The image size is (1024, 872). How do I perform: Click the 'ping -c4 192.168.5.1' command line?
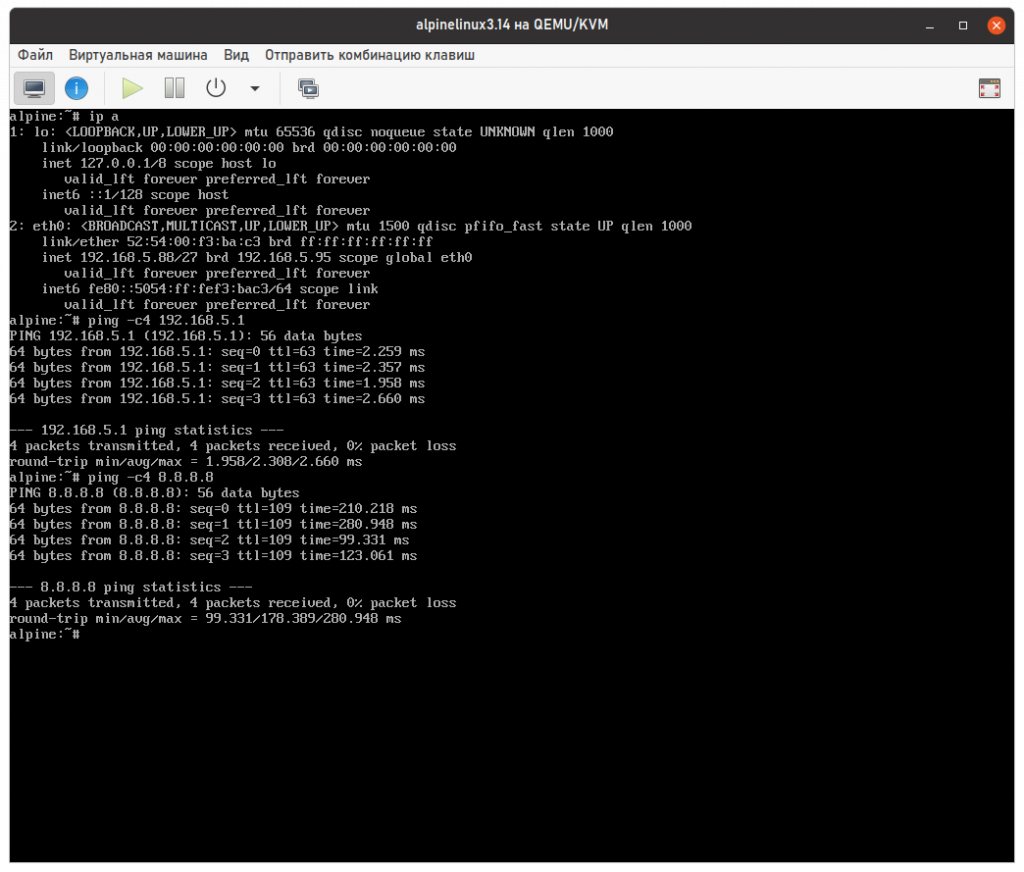[x=127, y=320]
